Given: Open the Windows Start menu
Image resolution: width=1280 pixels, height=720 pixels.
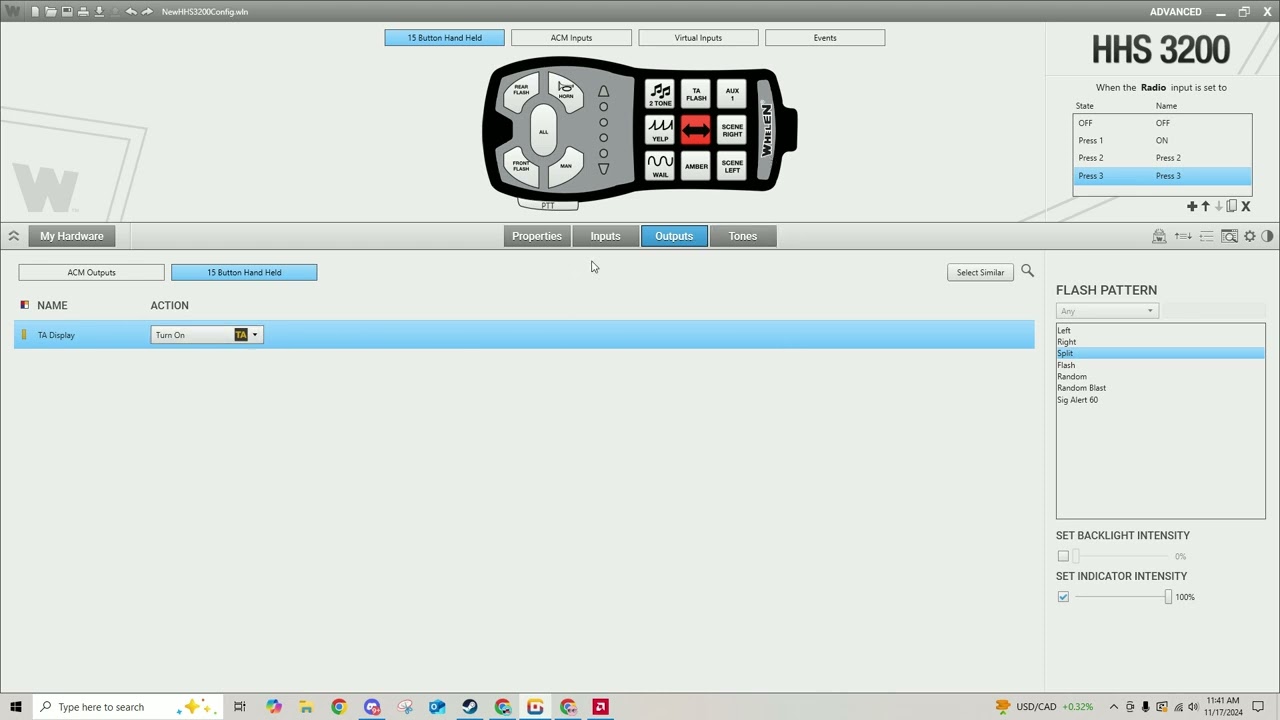Looking at the screenshot, I should click(16, 707).
